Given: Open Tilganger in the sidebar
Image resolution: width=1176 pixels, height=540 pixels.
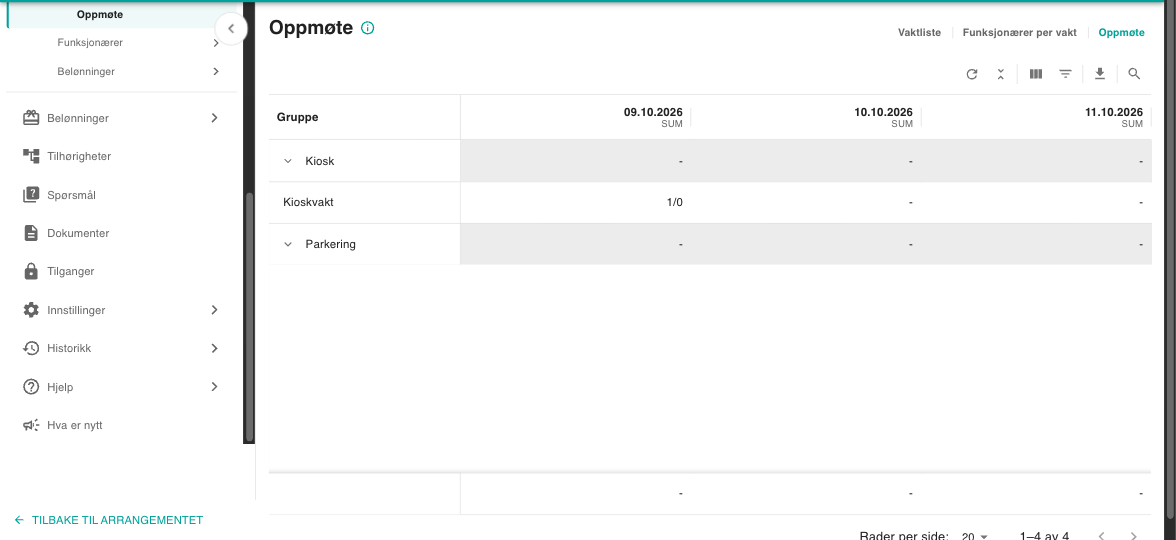Looking at the screenshot, I should (x=70, y=272).
